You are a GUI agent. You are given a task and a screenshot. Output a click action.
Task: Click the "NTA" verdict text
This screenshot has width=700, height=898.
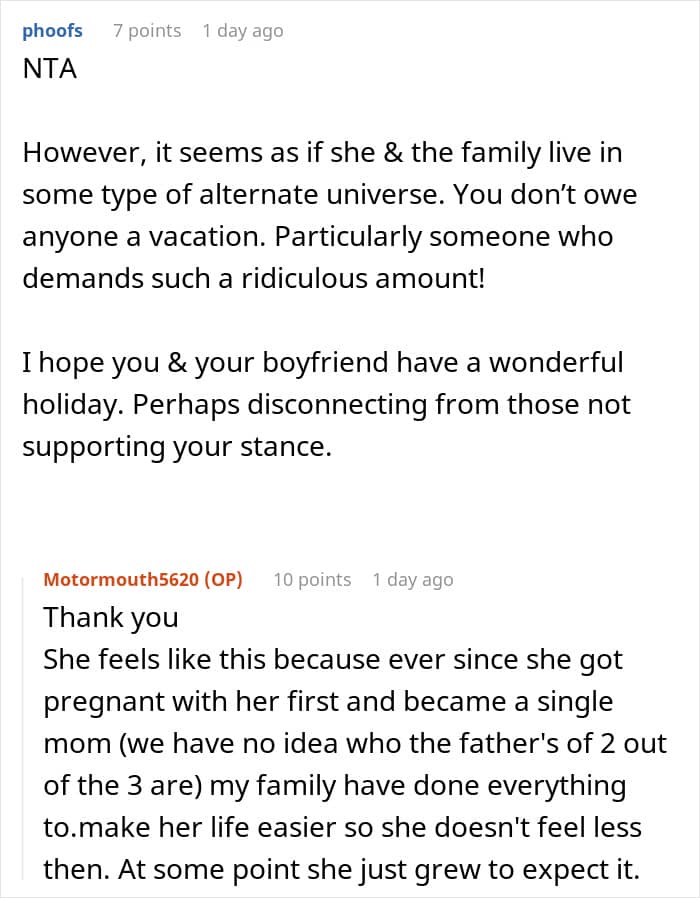pyautogui.click(x=49, y=70)
